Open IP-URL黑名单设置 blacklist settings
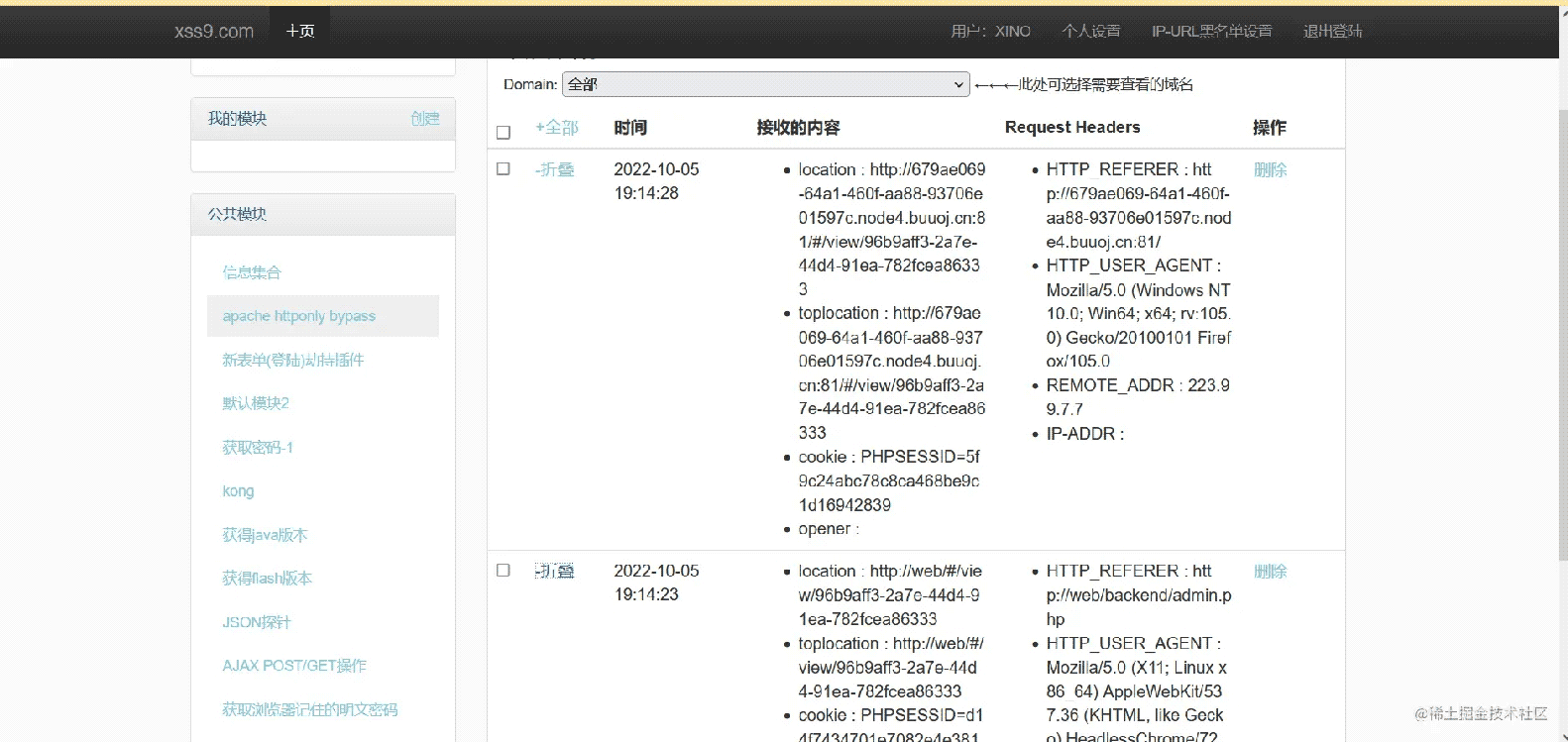 click(x=1211, y=32)
